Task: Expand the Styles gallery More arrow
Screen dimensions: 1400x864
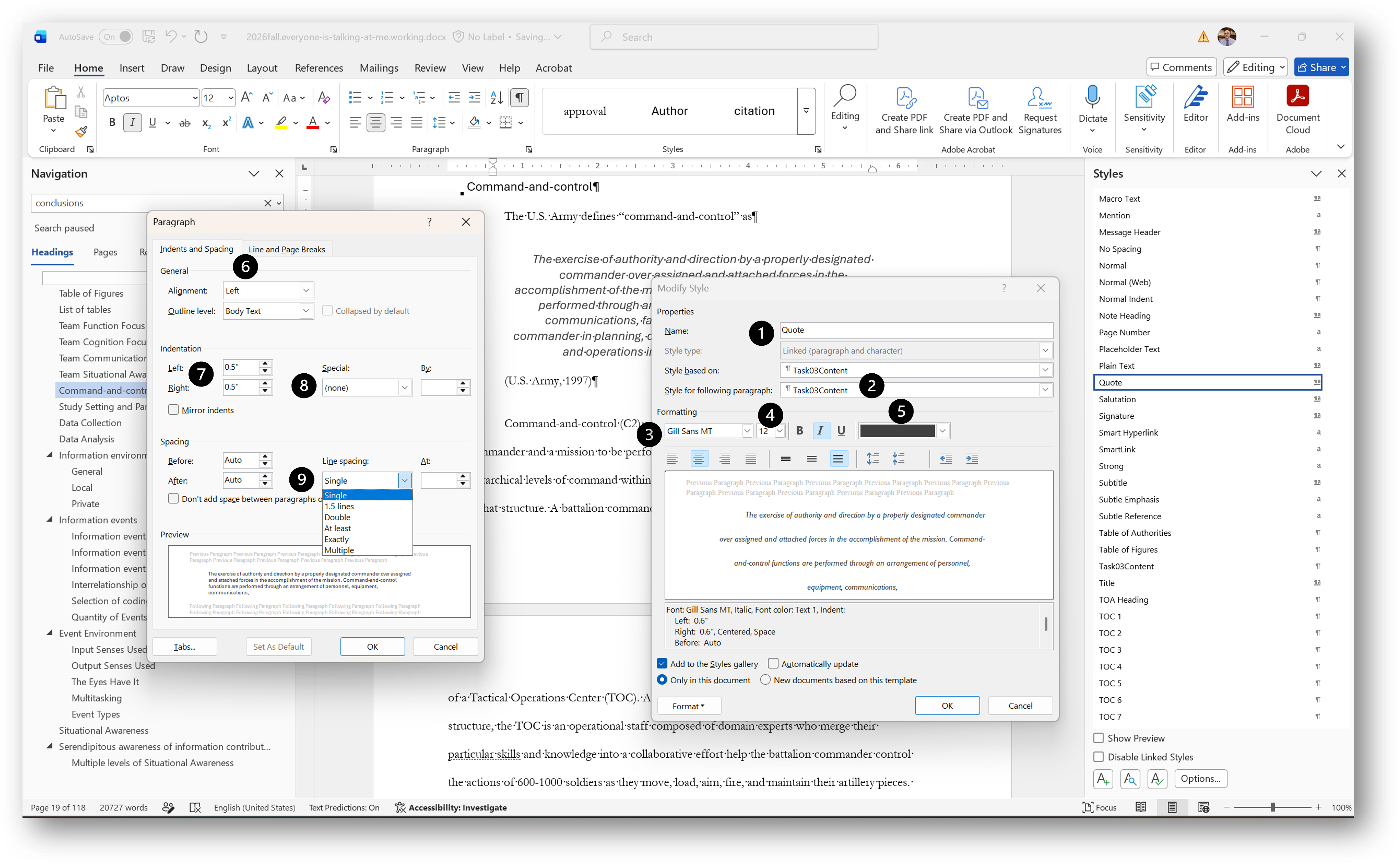Action: [x=806, y=111]
